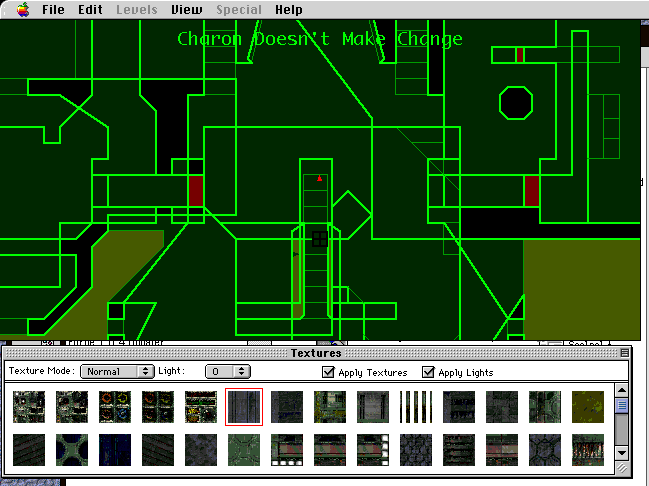This screenshot has width=649, height=486.
Task: Open the File menu
Action: coord(53,10)
